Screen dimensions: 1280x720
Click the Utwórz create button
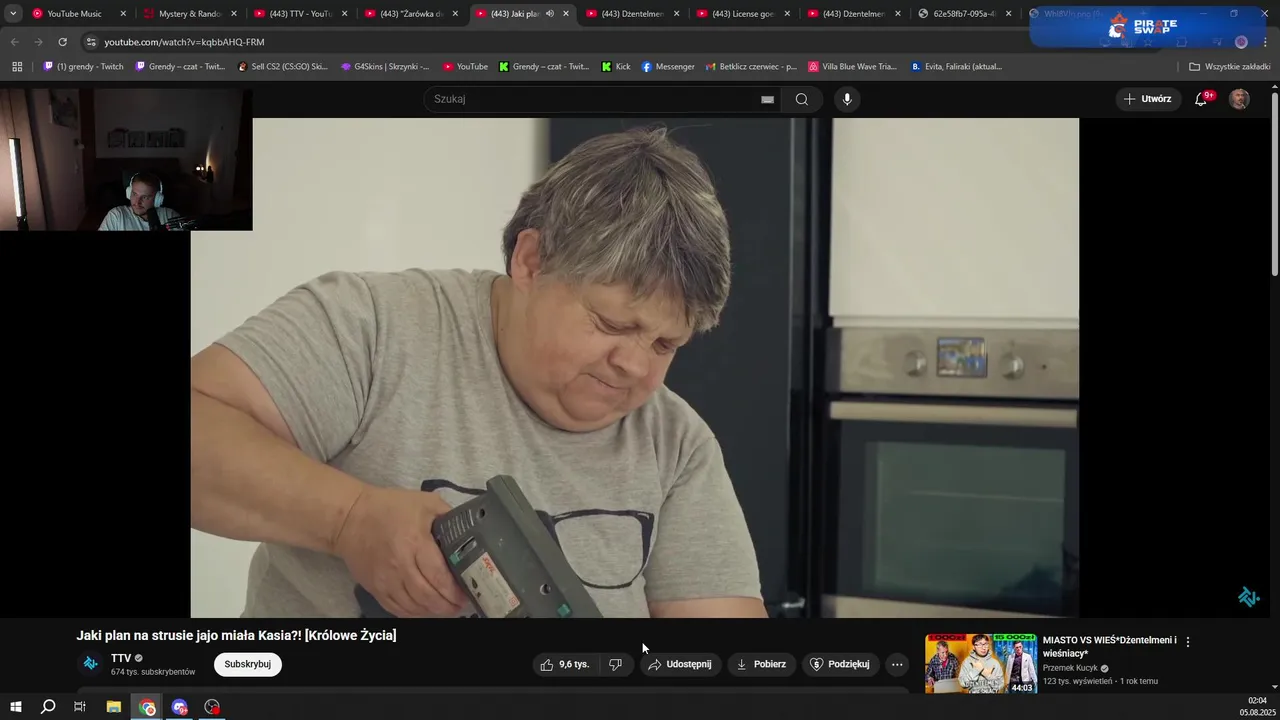1147,99
